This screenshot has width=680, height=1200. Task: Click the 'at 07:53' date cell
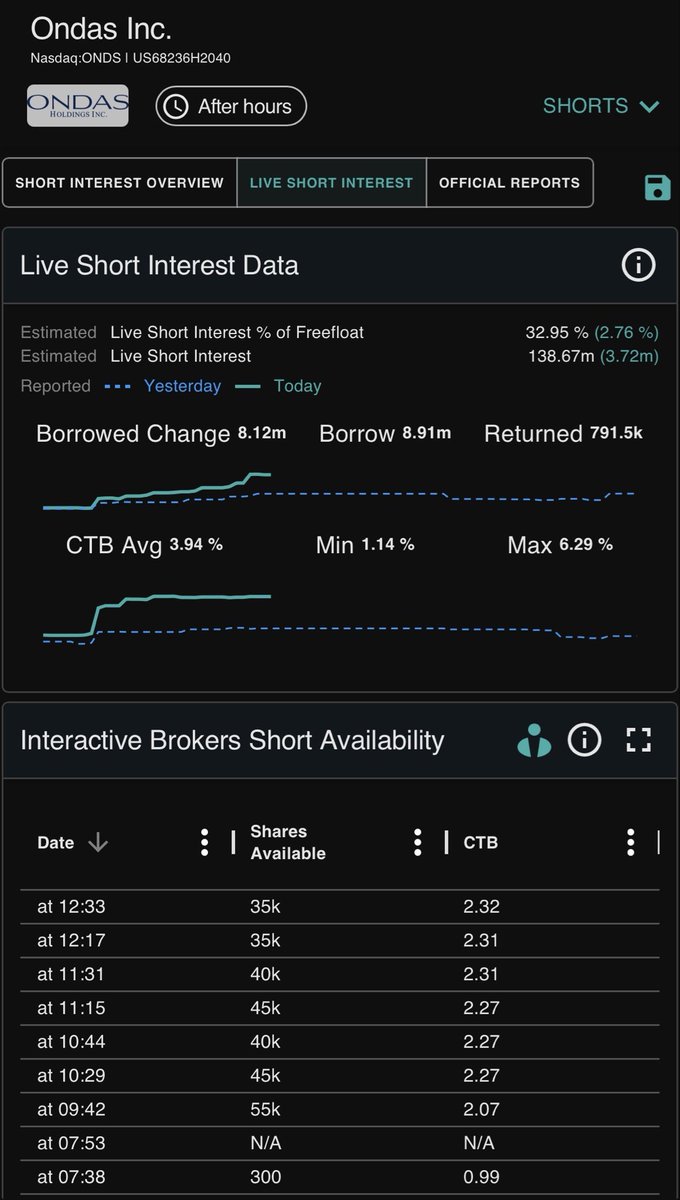tap(71, 1143)
